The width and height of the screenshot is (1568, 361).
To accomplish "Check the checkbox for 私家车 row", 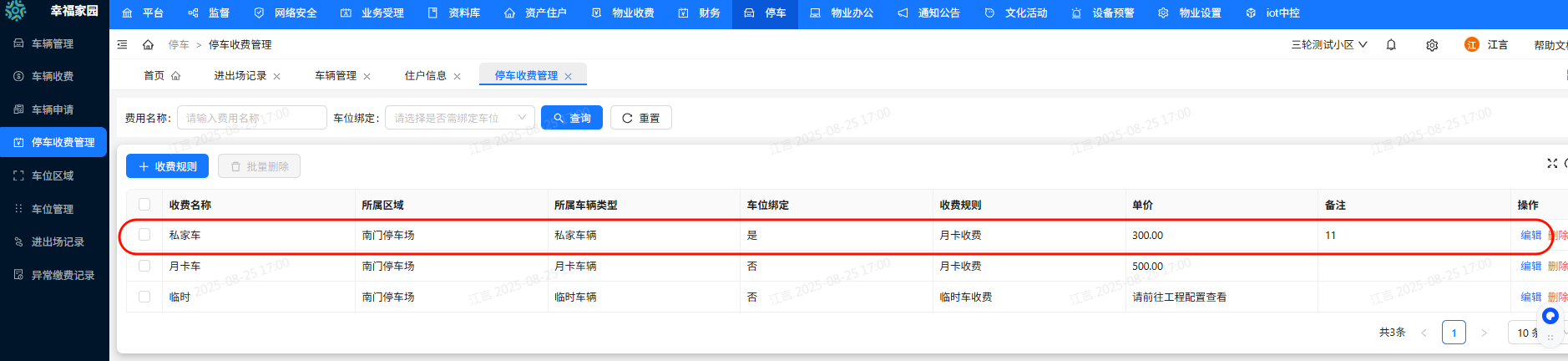I will [x=144, y=235].
